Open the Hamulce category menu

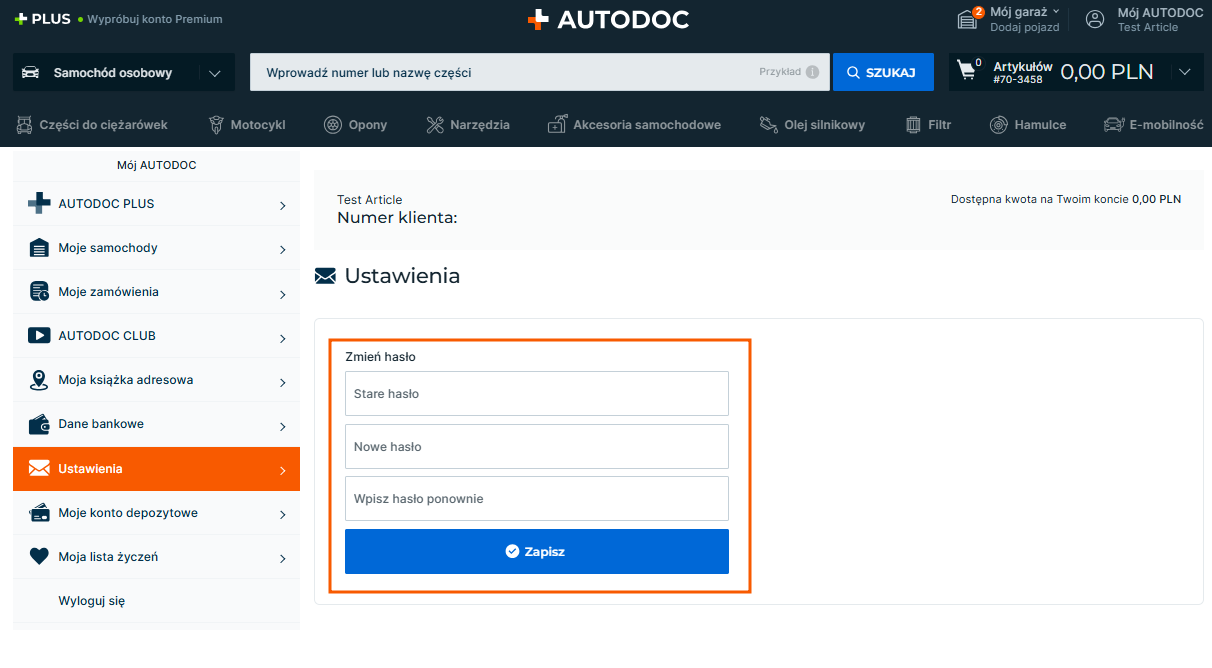[1028, 125]
